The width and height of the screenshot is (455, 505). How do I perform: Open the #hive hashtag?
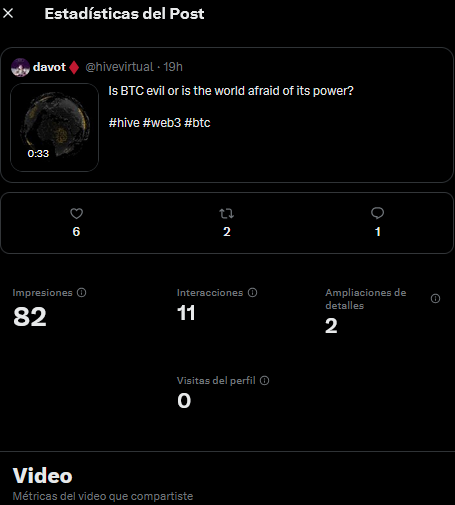[x=124, y=123]
